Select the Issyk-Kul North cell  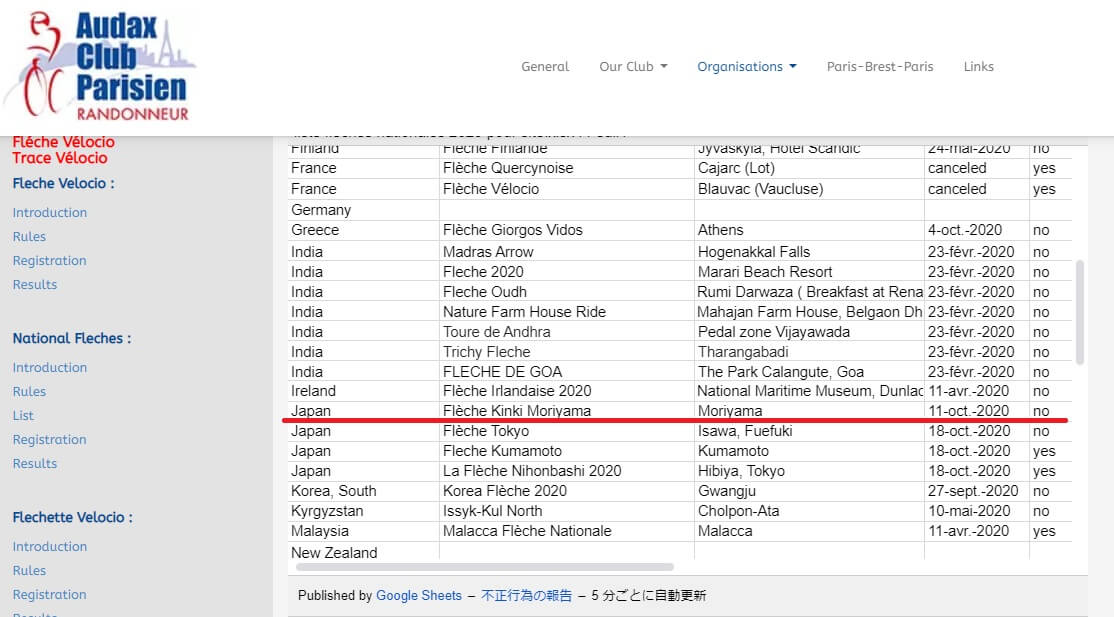click(567, 510)
